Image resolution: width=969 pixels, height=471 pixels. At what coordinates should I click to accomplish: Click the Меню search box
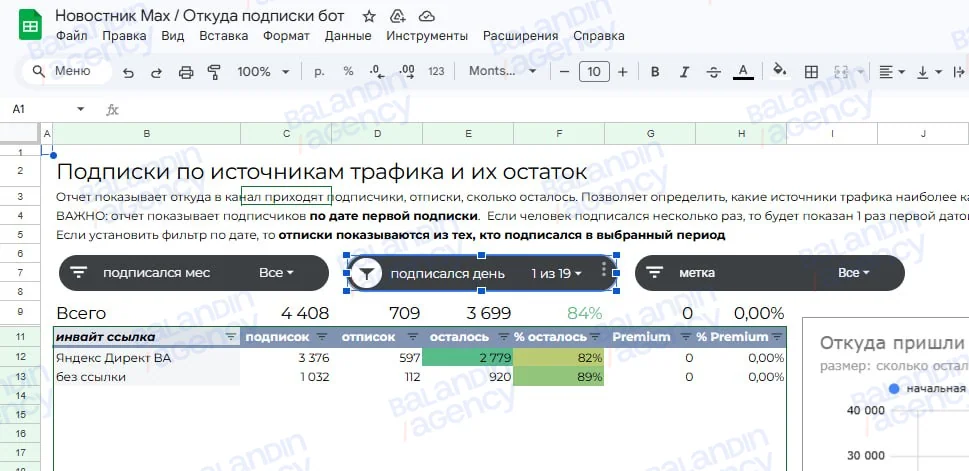tap(67, 72)
